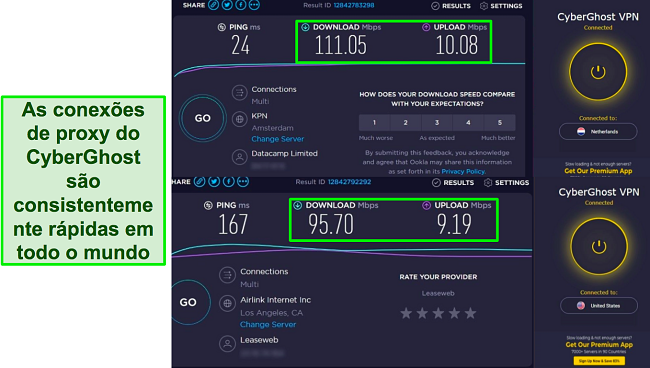Open Netherlands server location selector
This screenshot has height=368, width=650.
598,132
